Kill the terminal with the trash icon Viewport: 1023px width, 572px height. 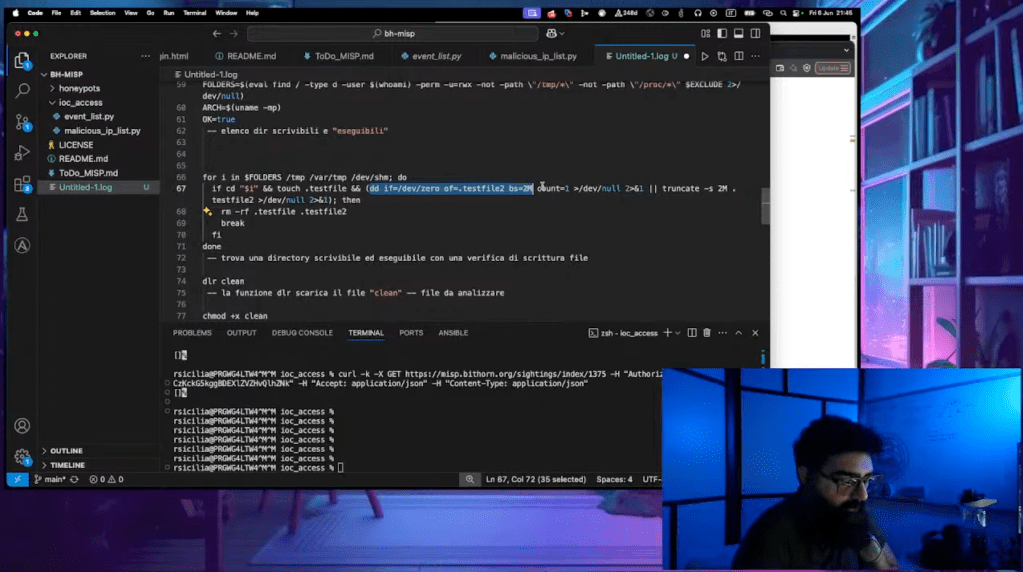707,333
